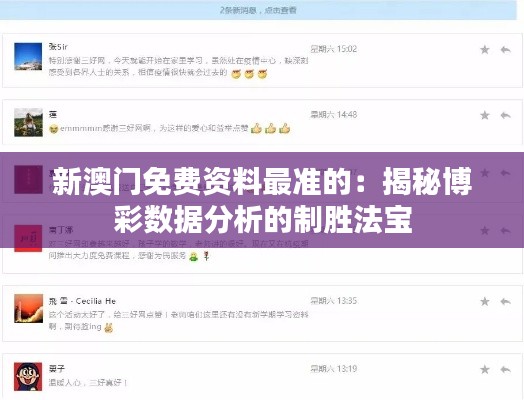This screenshot has width=524, height=400.
Task: Star the message from 飛雪 - Cecilia He
Action: (485, 301)
